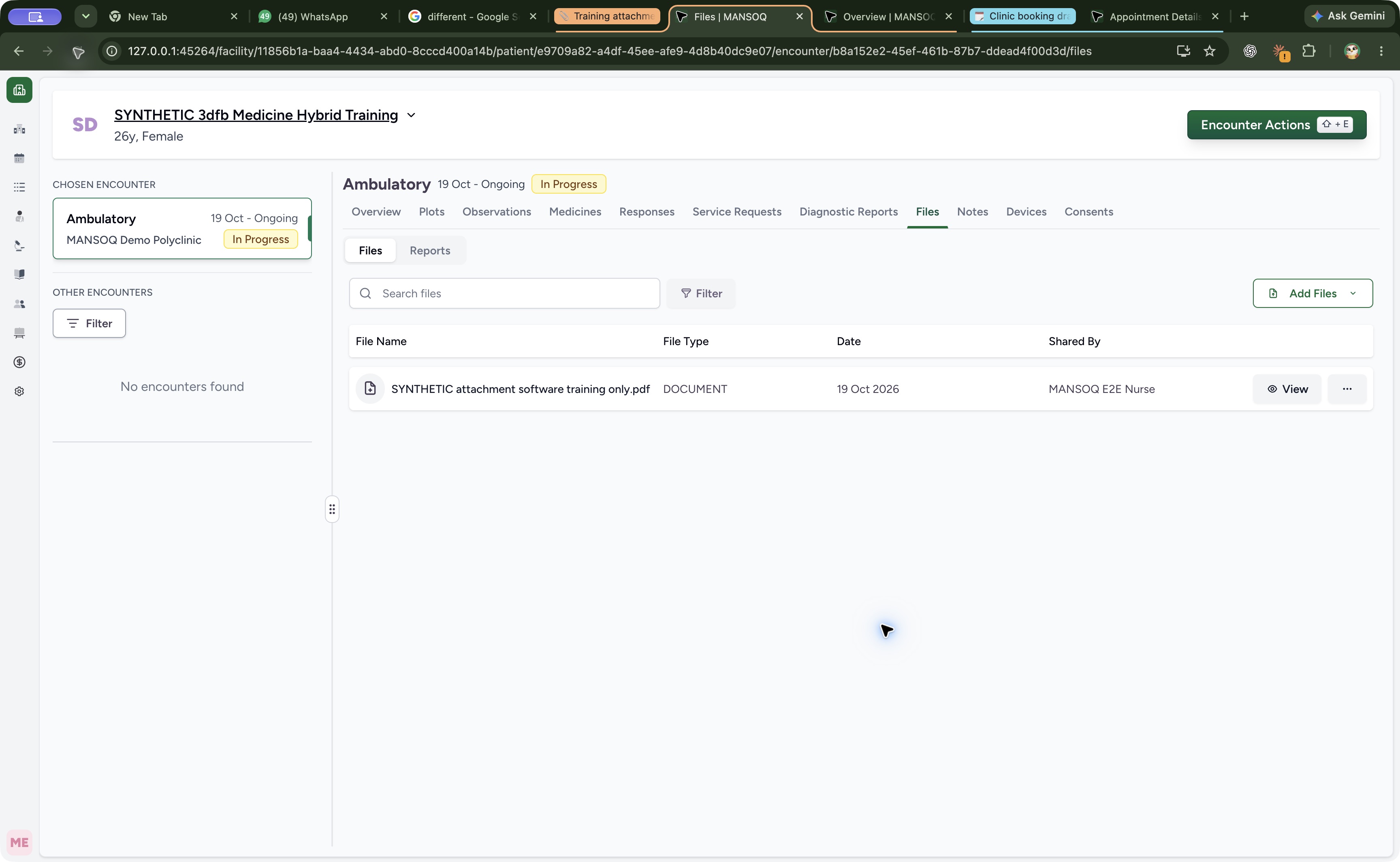
Task: Open the Diagnostic Reports tab
Action: [x=848, y=211]
